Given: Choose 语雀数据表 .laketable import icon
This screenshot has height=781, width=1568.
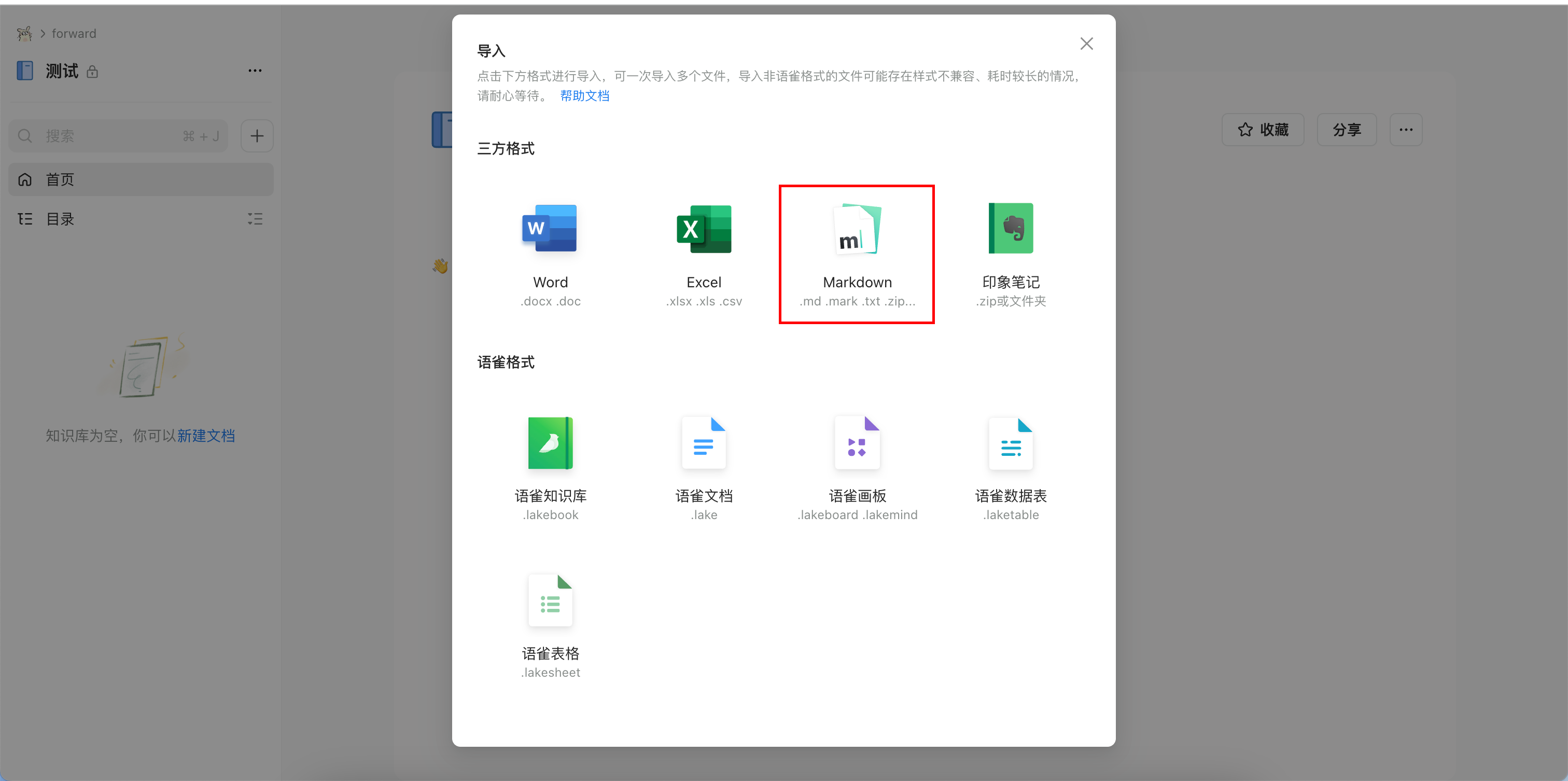Looking at the screenshot, I should click(x=1011, y=443).
